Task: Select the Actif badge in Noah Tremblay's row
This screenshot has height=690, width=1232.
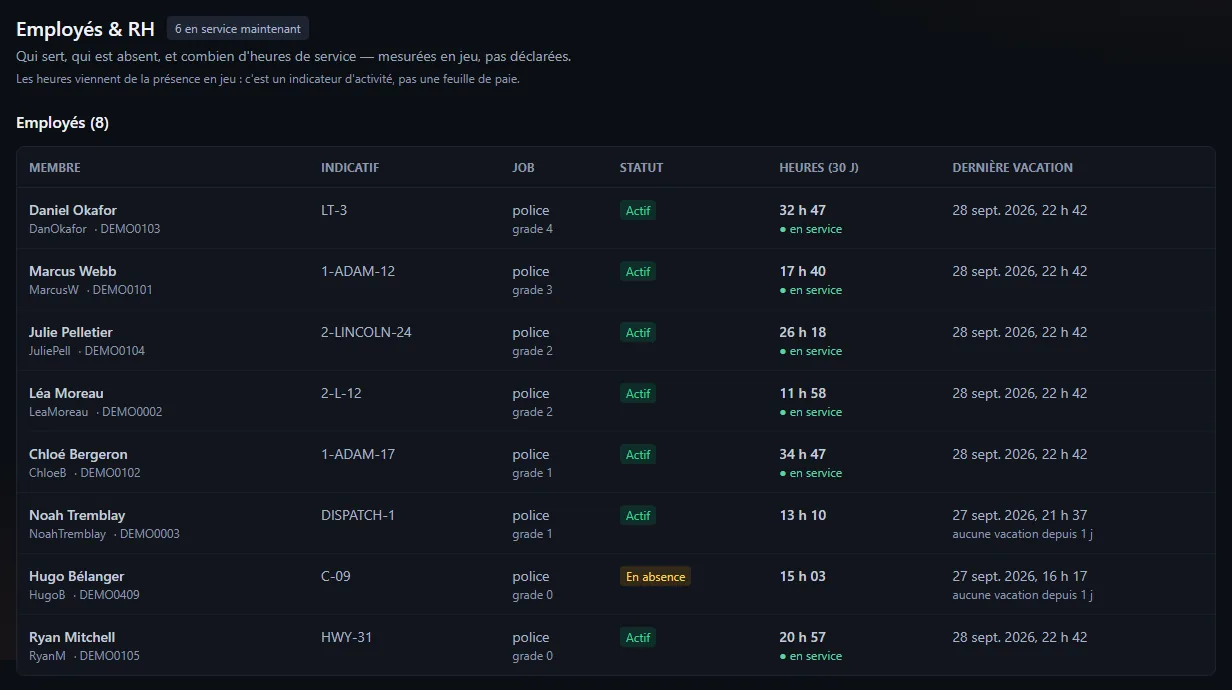Action: point(638,516)
